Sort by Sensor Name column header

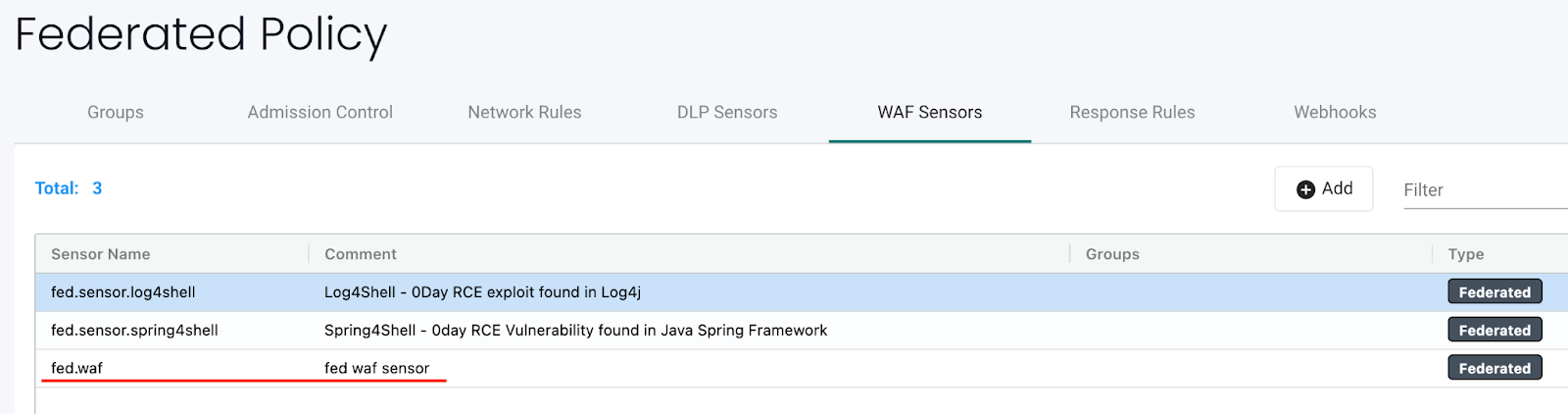click(x=101, y=254)
